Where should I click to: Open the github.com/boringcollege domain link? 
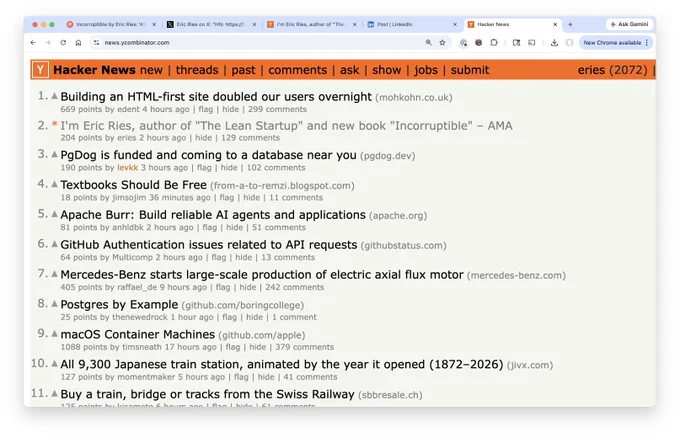pyautogui.click(x=242, y=305)
